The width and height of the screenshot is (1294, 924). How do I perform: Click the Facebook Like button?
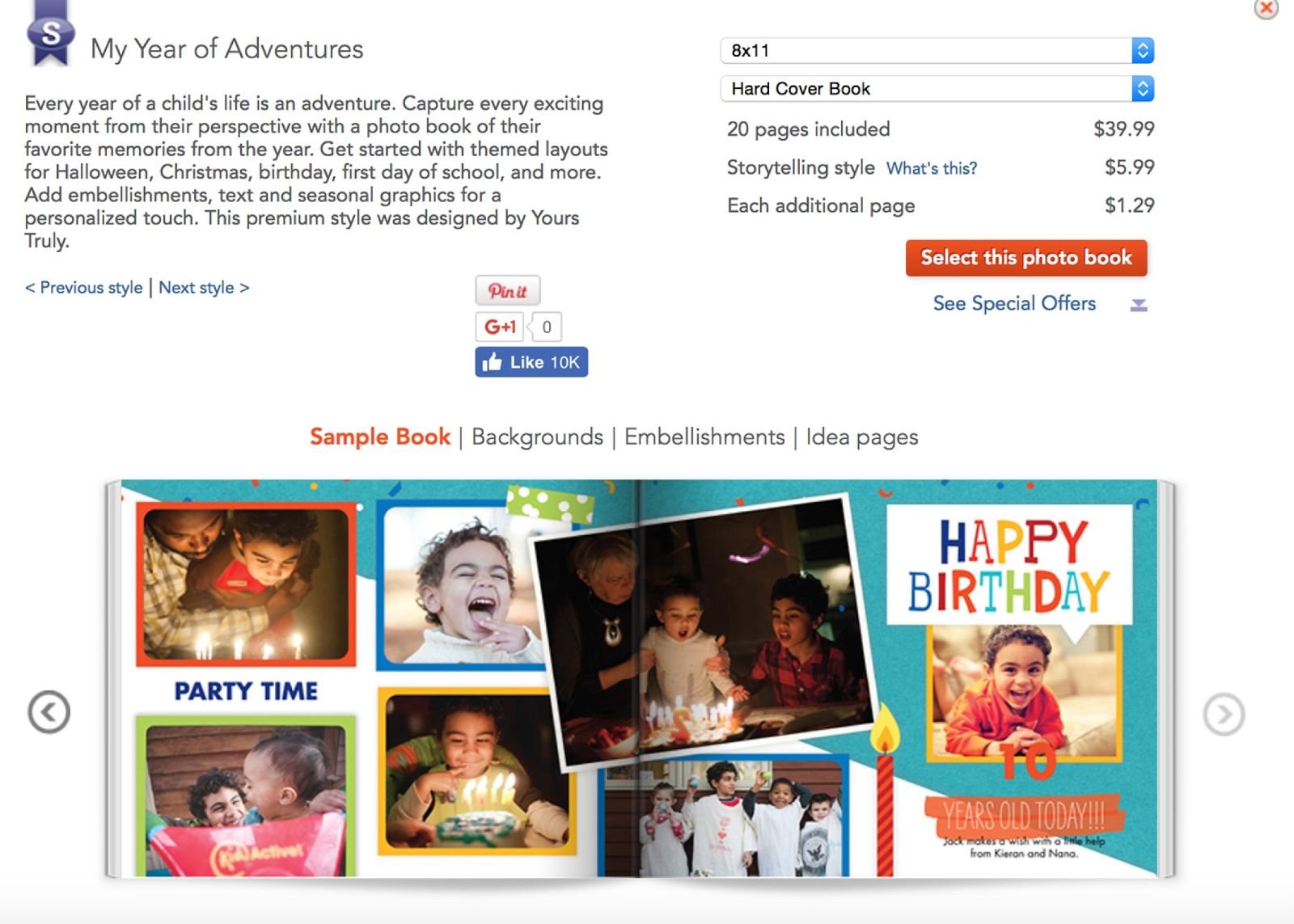click(x=531, y=362)
